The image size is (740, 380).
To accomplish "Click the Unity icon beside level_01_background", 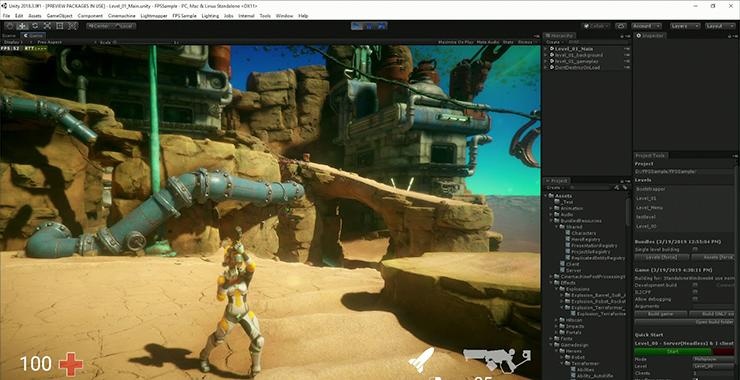I will point(552,55).
